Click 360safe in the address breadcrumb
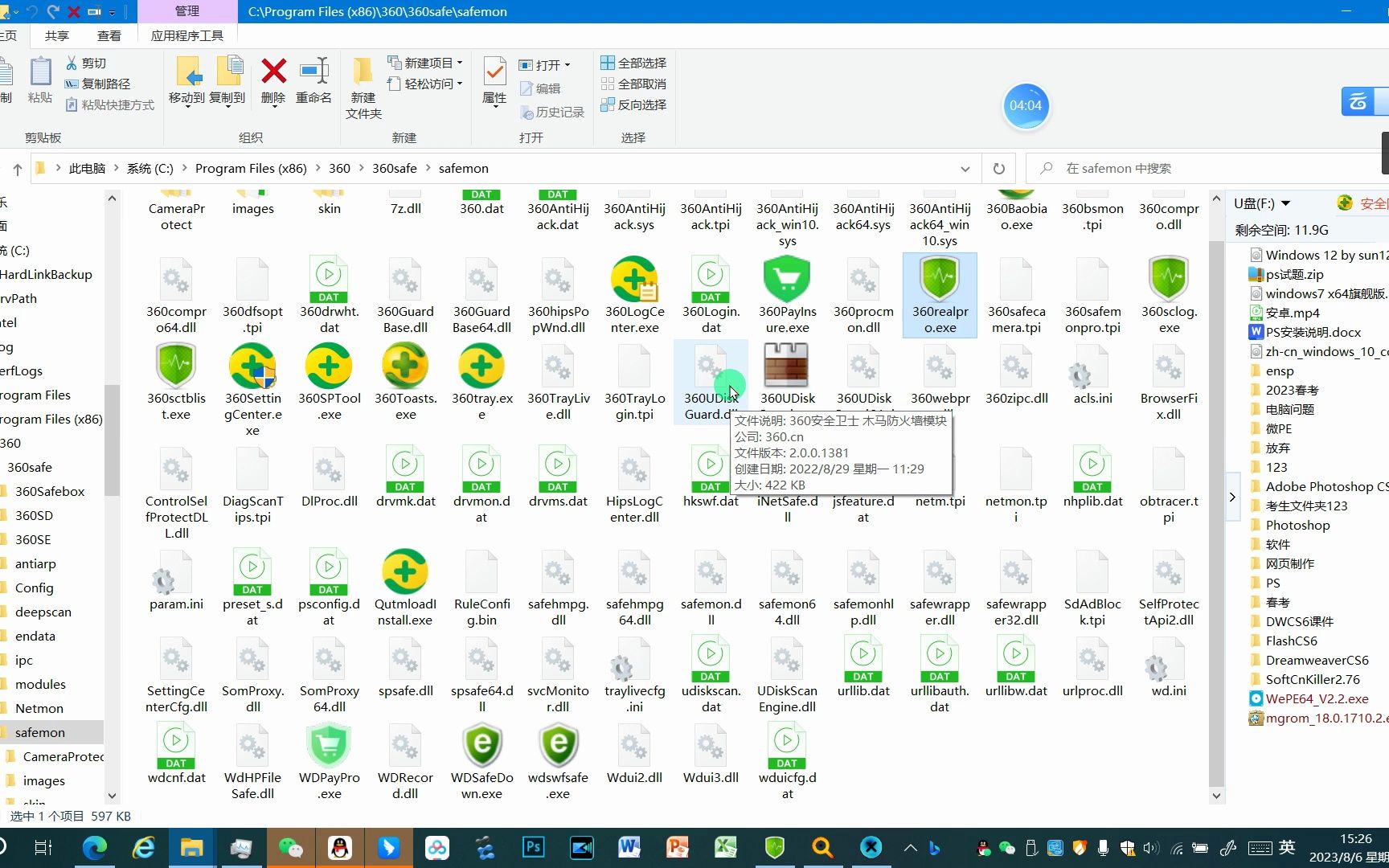Image resolution: width=1389 pixels, height=868 pixels. tap(394, 169)
